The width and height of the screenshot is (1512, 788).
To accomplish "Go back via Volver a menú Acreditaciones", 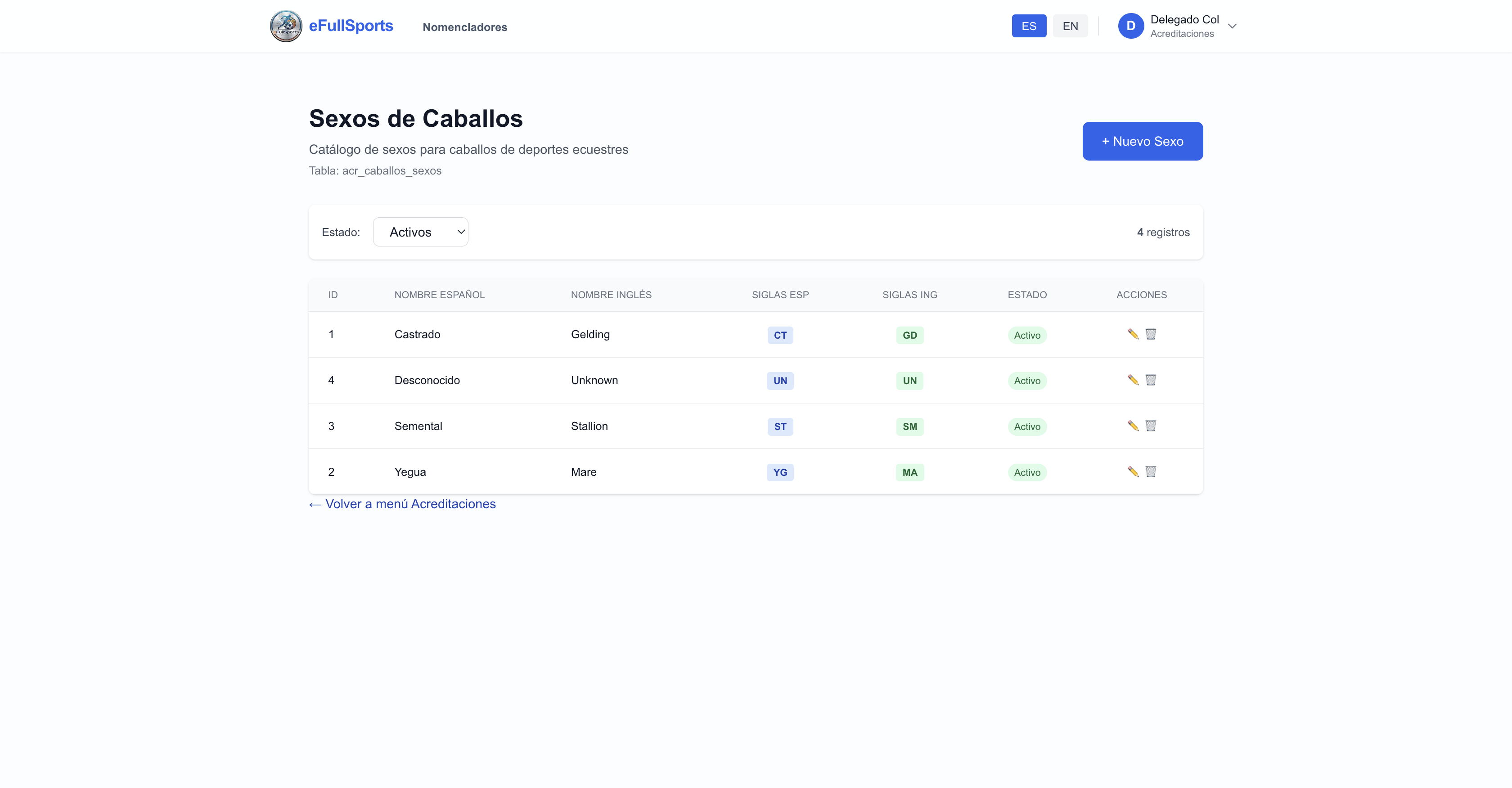I will click(x=402, y=503).
